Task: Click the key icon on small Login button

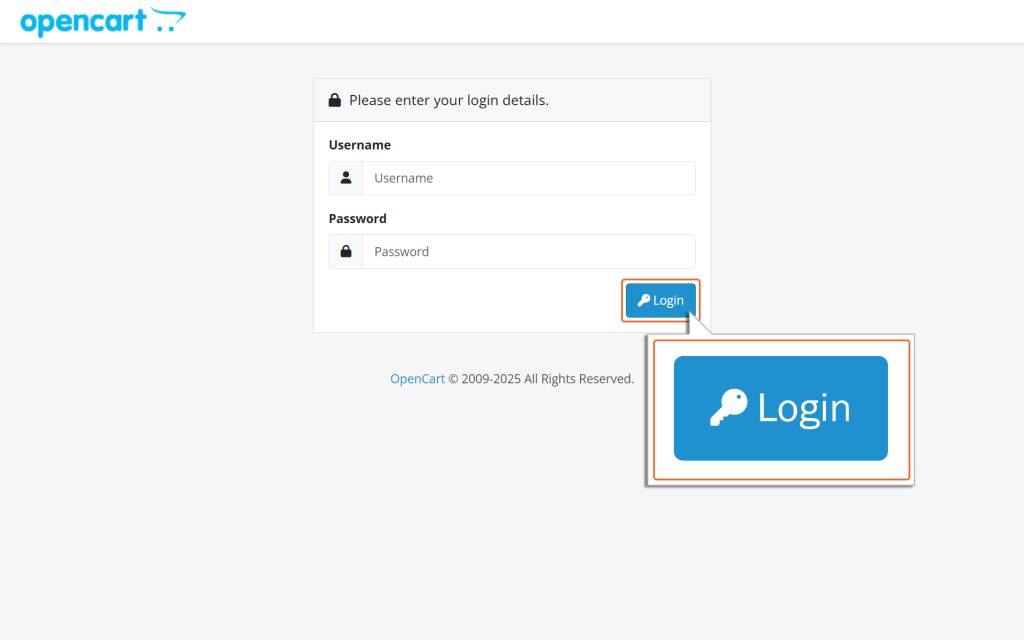Action: pos(643,300)
